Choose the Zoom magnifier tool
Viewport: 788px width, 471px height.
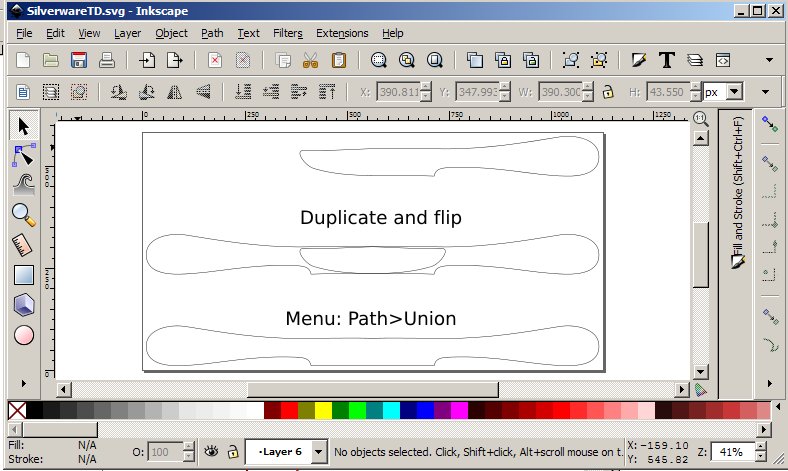click(x=23, y=213)
